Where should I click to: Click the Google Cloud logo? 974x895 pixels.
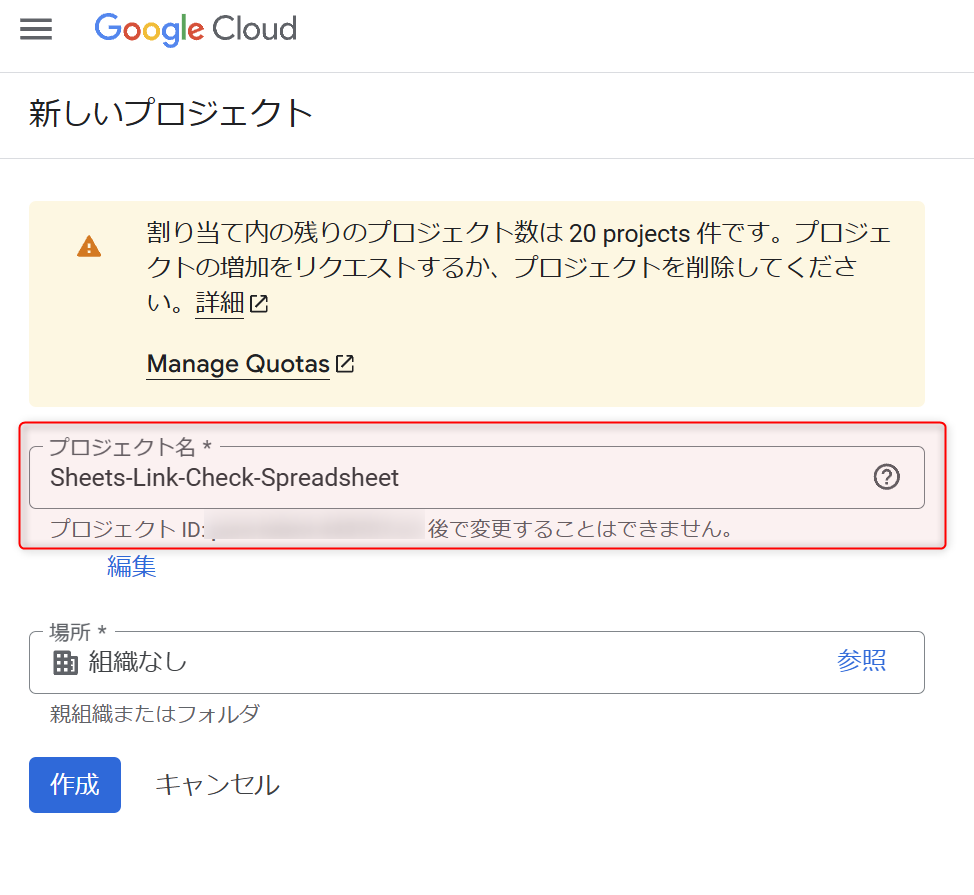195,30
